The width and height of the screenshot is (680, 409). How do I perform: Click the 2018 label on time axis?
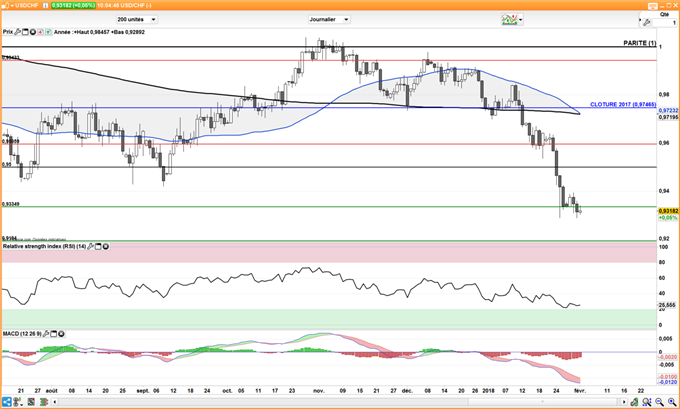[x=488, y=391]
